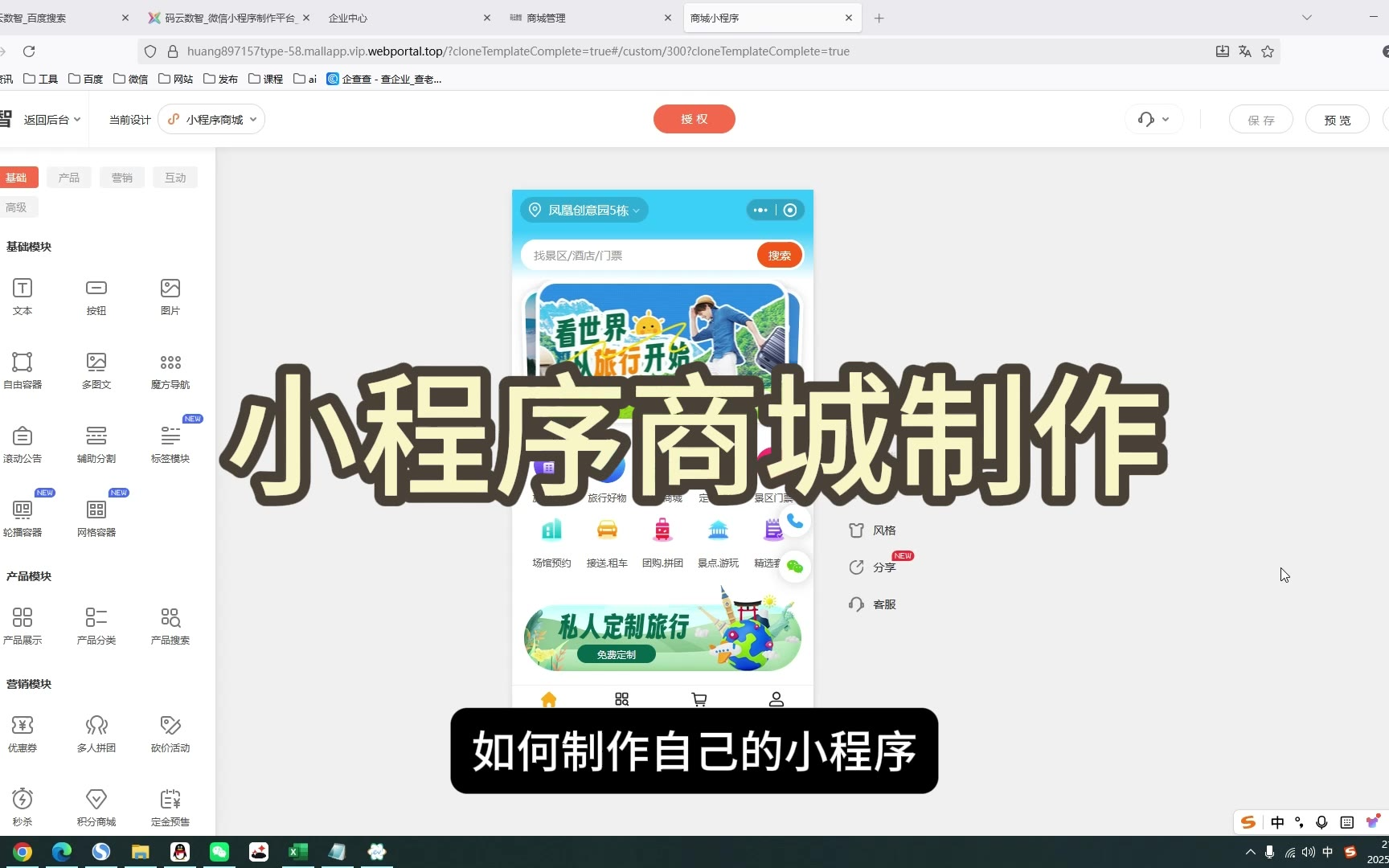Expand the 小程序商城 design selector
Image resolution: width=1389 pixels, height=868 pixels.
(211, 119)
